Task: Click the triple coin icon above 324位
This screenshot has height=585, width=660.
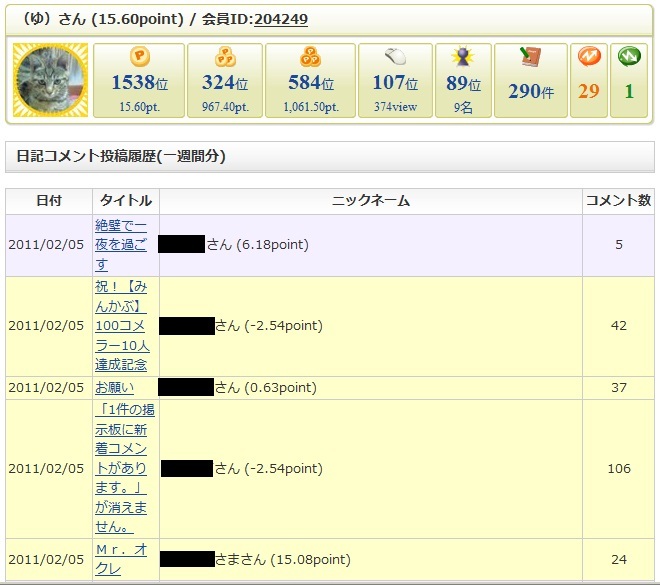Action: coord(226,58)
